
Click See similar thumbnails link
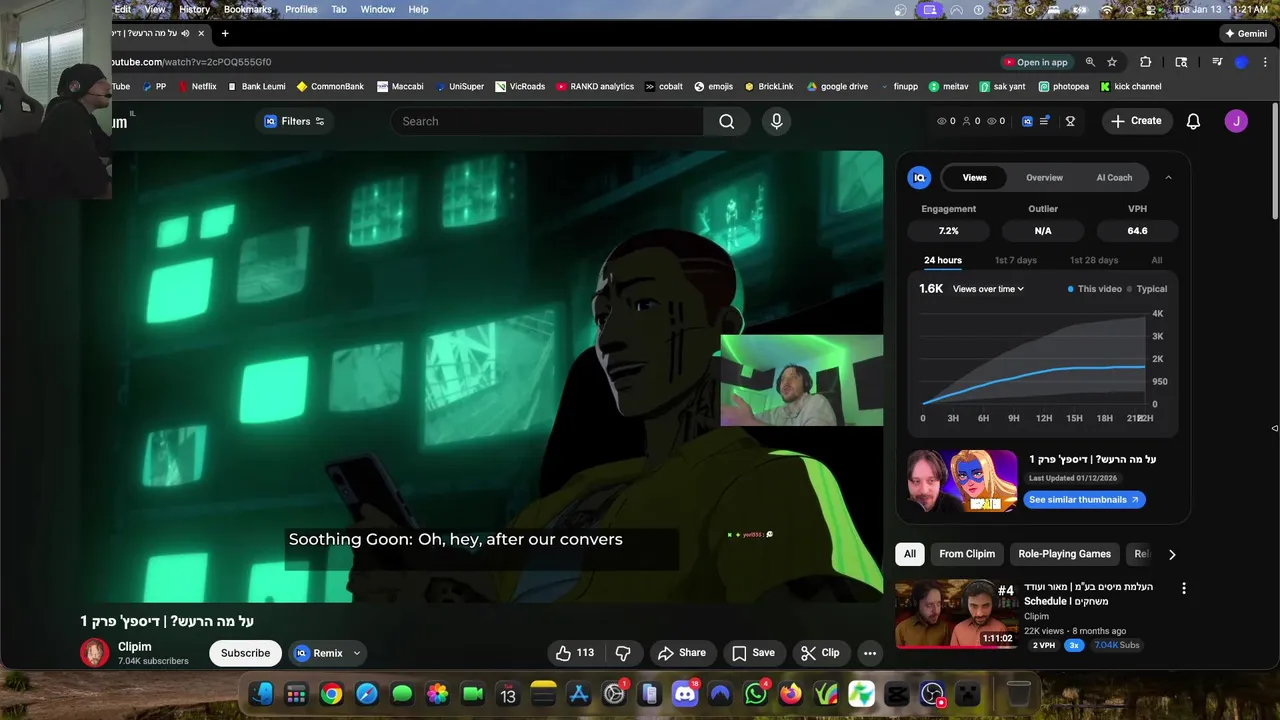point(1084,500)
